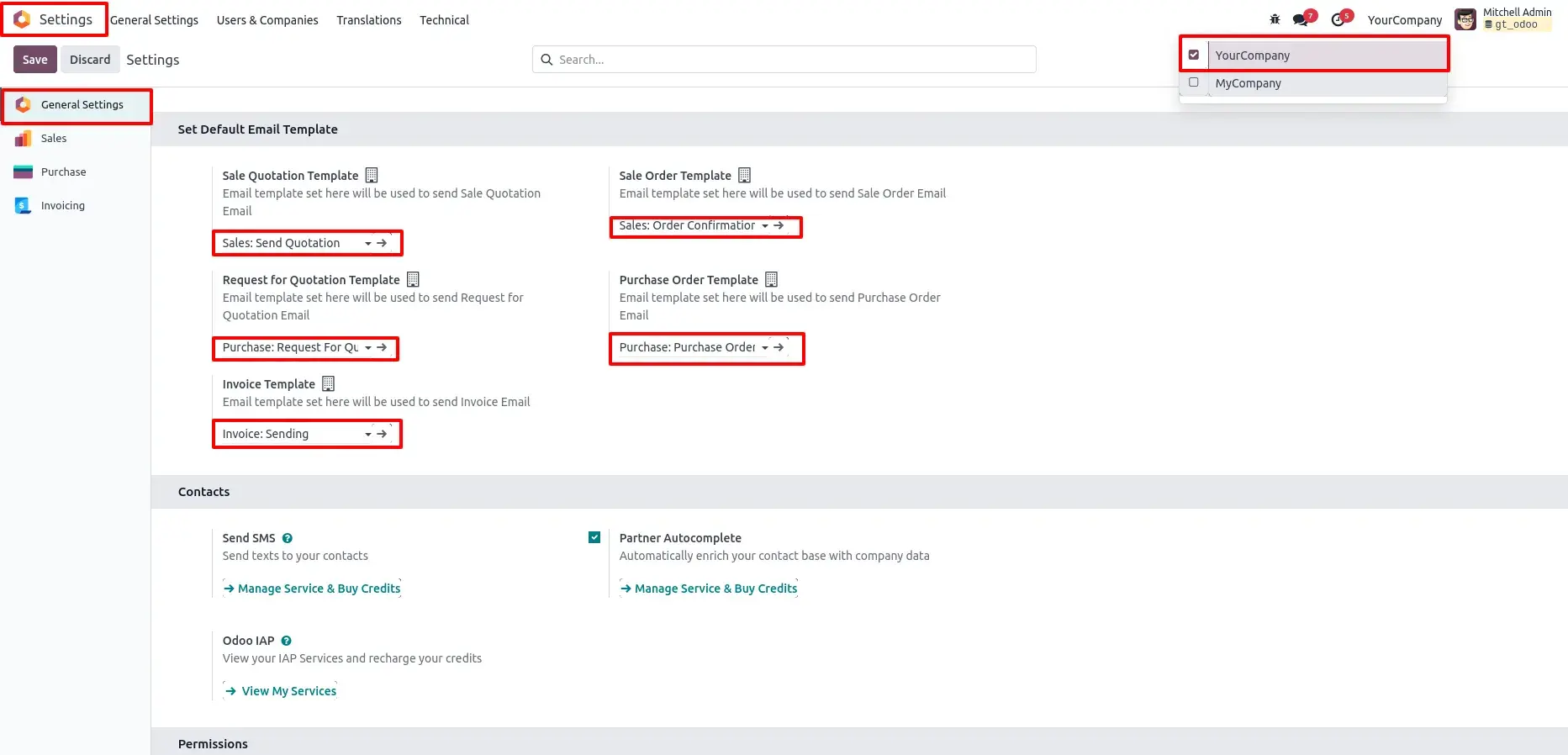Expand the Sales: Order Confirmation template dropdown

point(765,225)
